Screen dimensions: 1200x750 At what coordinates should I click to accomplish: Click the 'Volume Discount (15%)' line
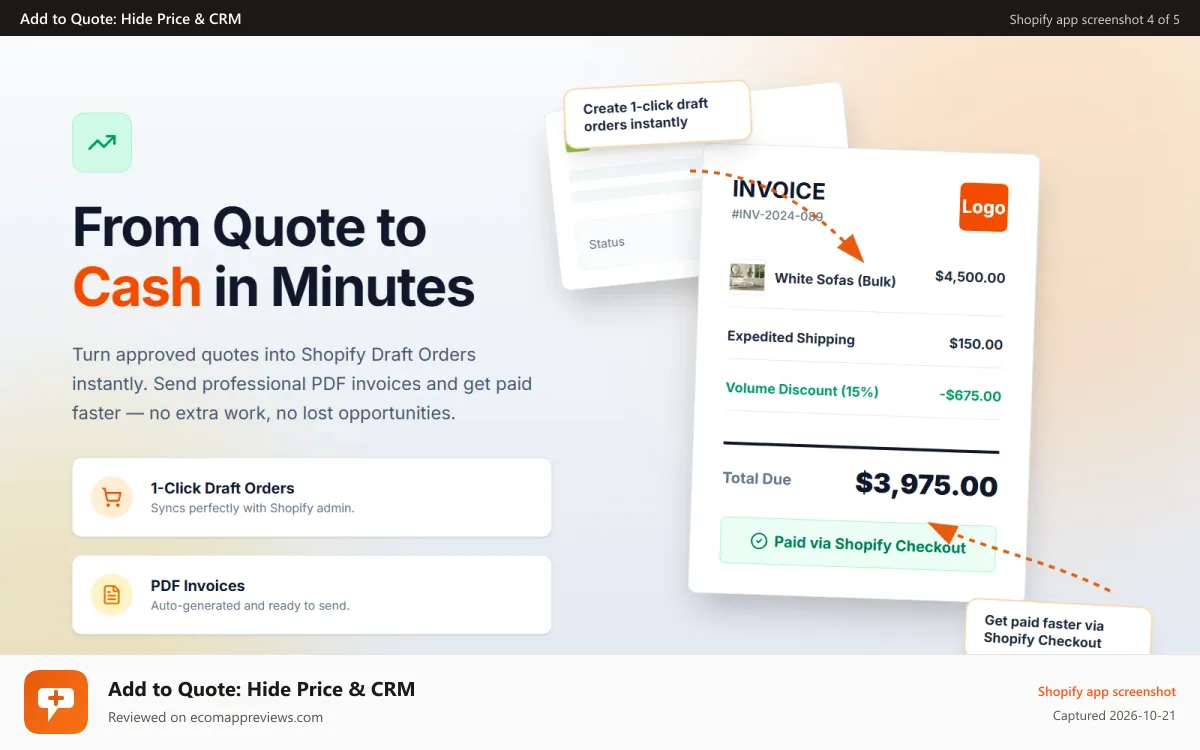(802, 390)
